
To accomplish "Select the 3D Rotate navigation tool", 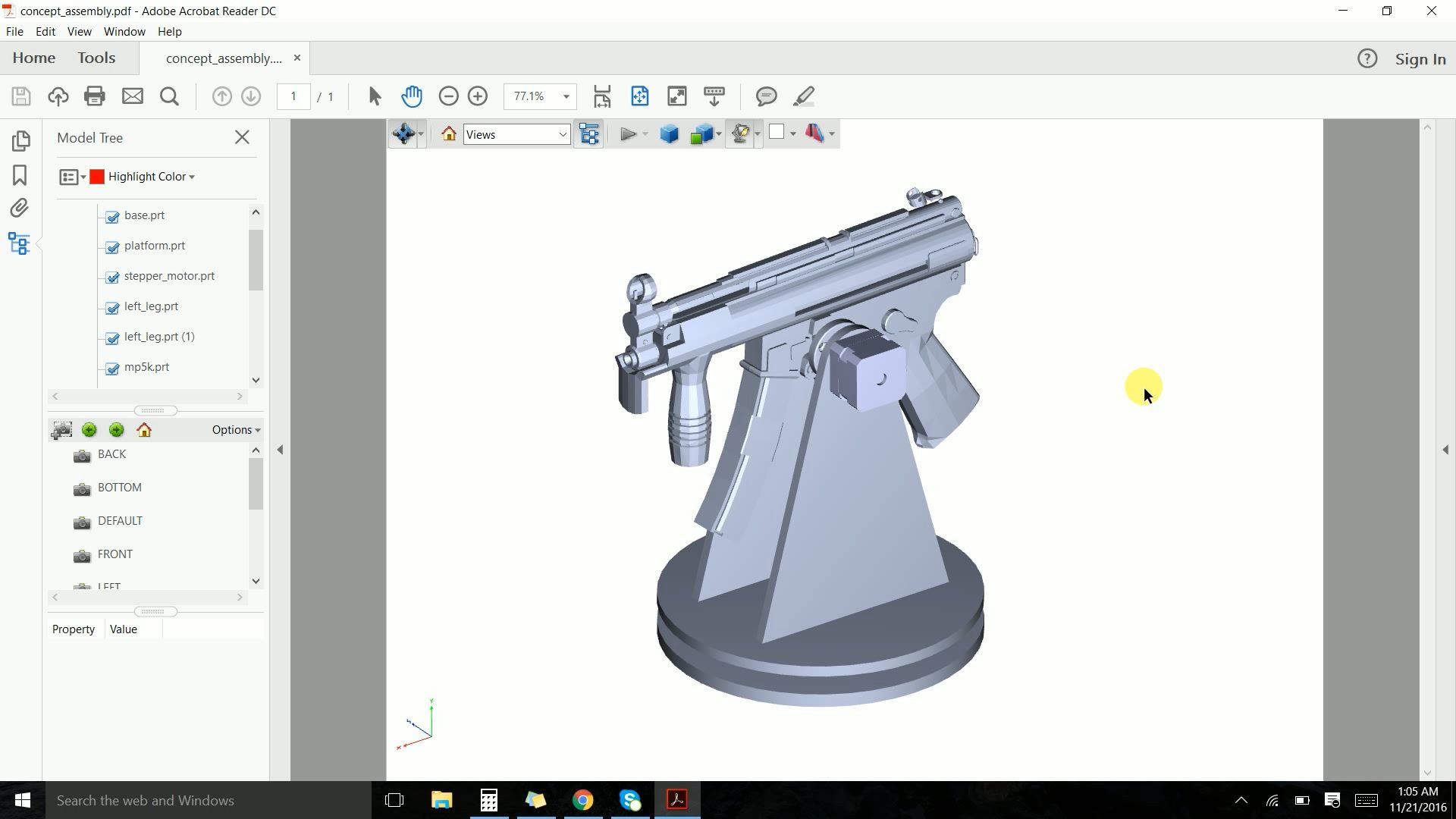I will click(x=404, y=133).
